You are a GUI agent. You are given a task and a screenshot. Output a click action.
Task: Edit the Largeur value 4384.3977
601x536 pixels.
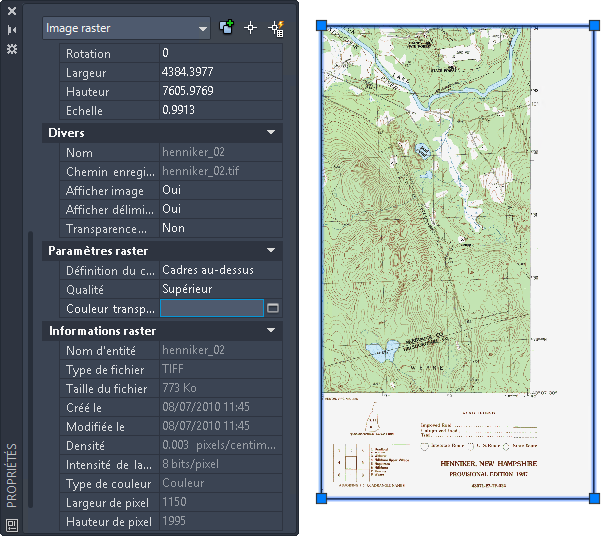[x=221, y=72]
